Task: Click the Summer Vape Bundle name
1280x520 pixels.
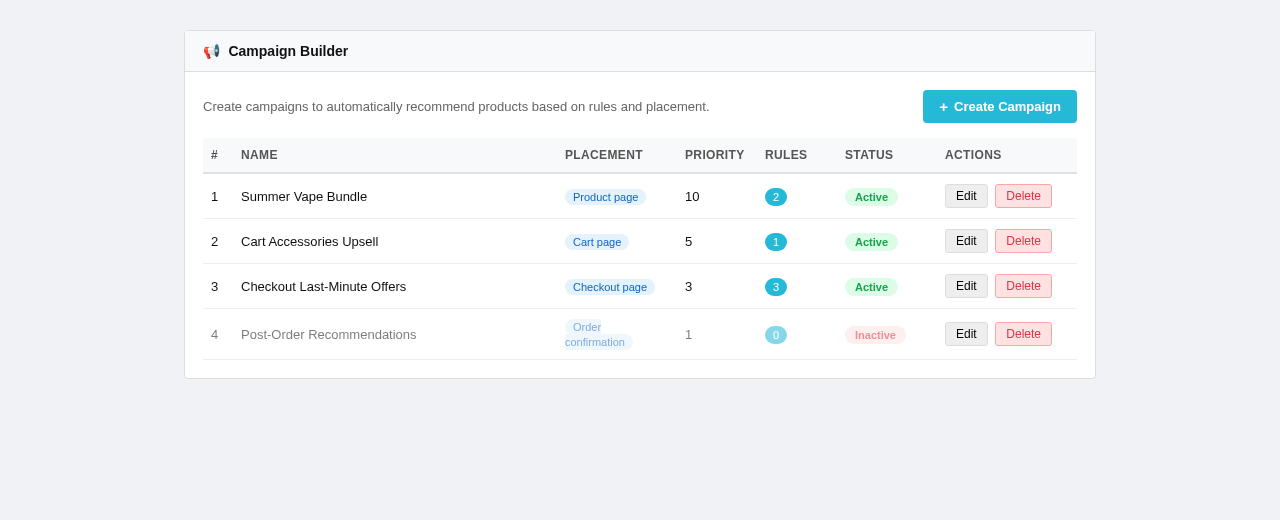Action: (304, 197)
